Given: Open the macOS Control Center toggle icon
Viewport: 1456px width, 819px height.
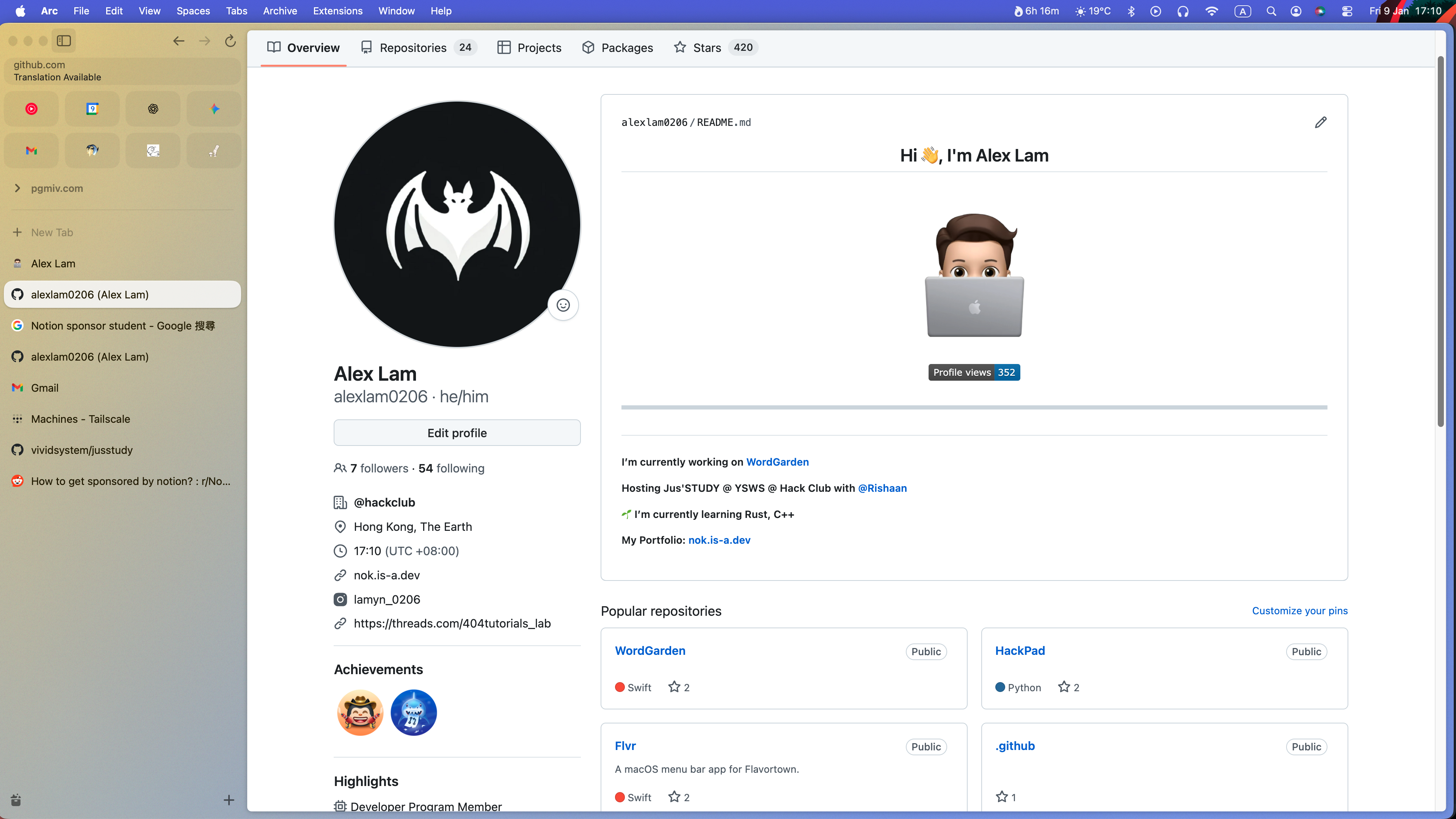Looking at the screenshot, I should click(x=1347, y=11).
